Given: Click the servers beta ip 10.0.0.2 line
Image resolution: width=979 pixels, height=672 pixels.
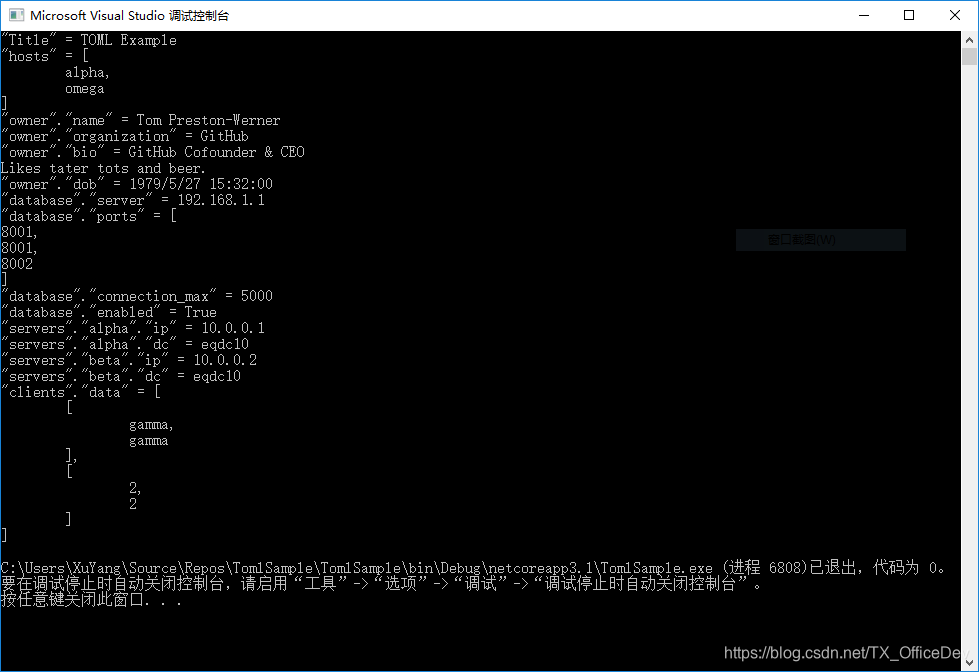Looking at the screenshot, I should point(129,360).
